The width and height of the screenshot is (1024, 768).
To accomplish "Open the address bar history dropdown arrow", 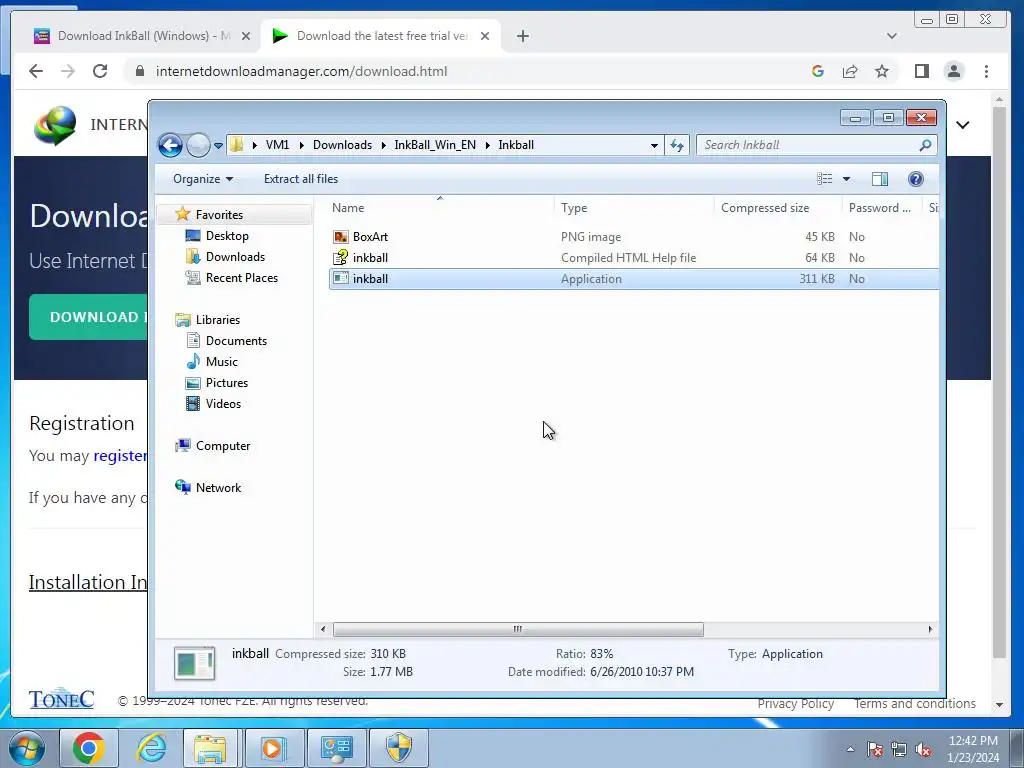I will pyautogui.click(x=654, y=146).
